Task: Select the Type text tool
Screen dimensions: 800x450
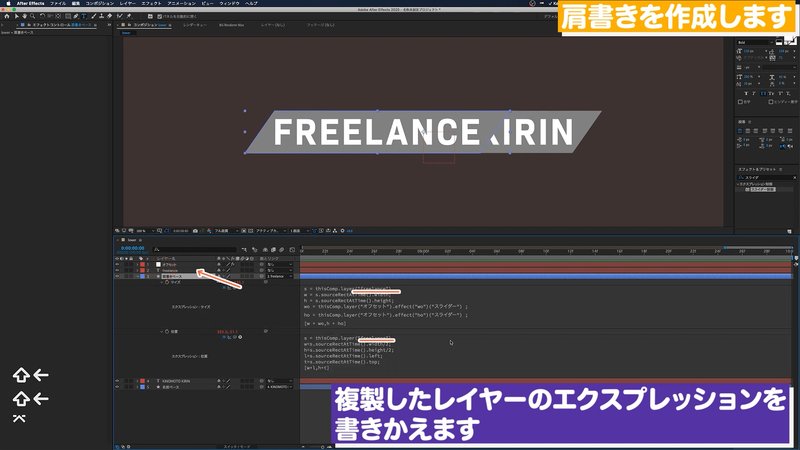Action: tap(84, 16)
